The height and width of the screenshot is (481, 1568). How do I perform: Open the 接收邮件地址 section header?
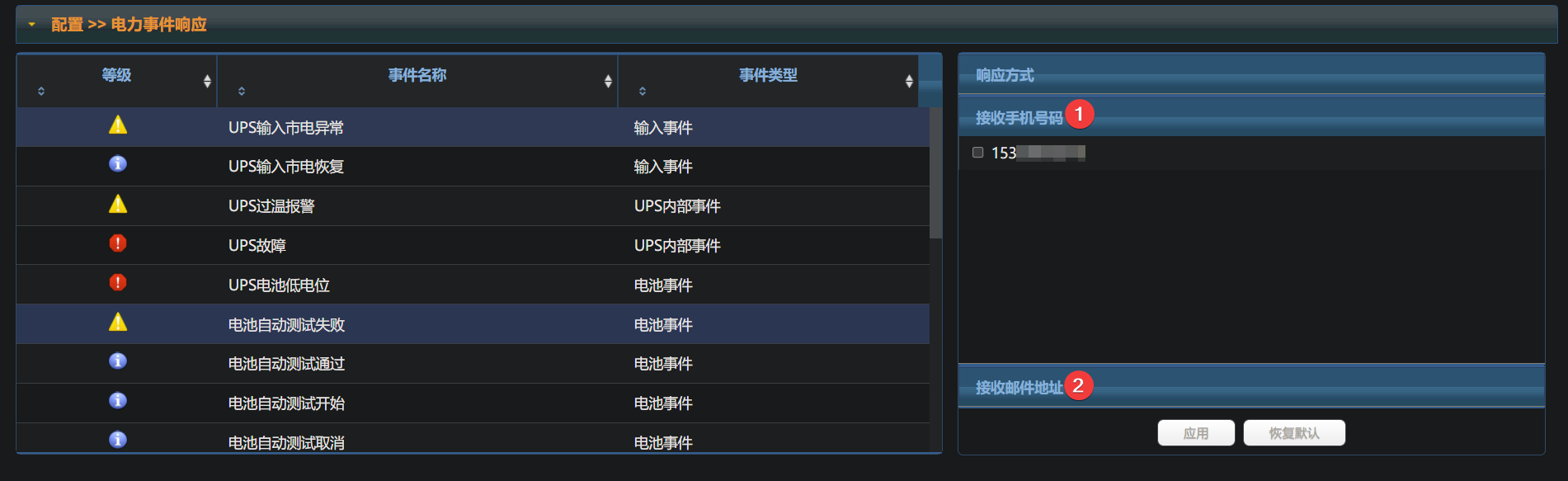pyautogui.click(x=1019, y=388)
